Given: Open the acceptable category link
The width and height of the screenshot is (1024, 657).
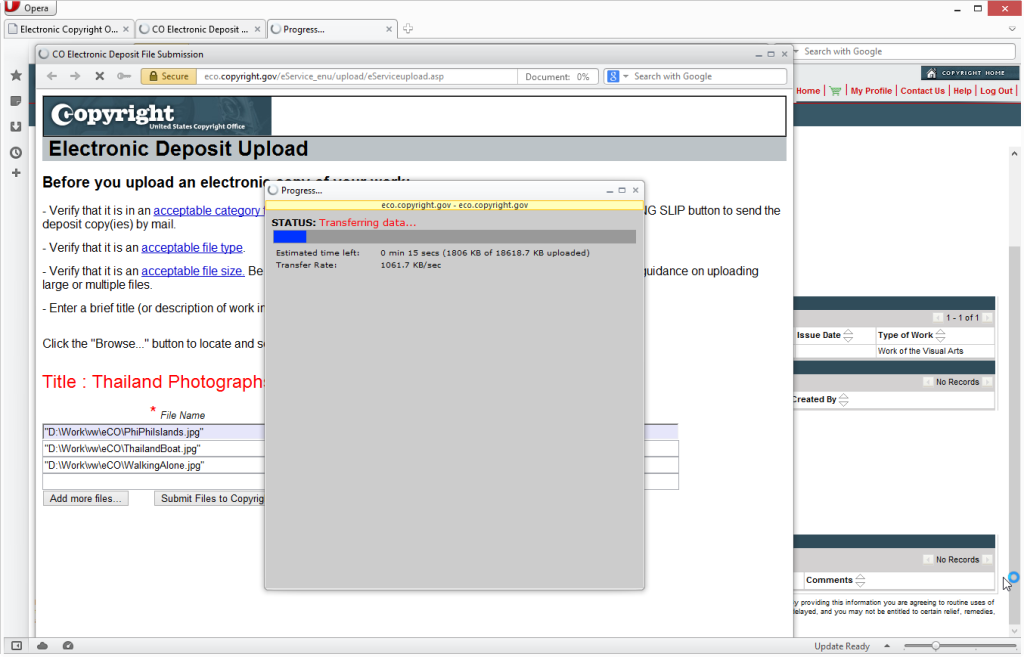Looking at the screenshot, I should click(x=208, y=211).
